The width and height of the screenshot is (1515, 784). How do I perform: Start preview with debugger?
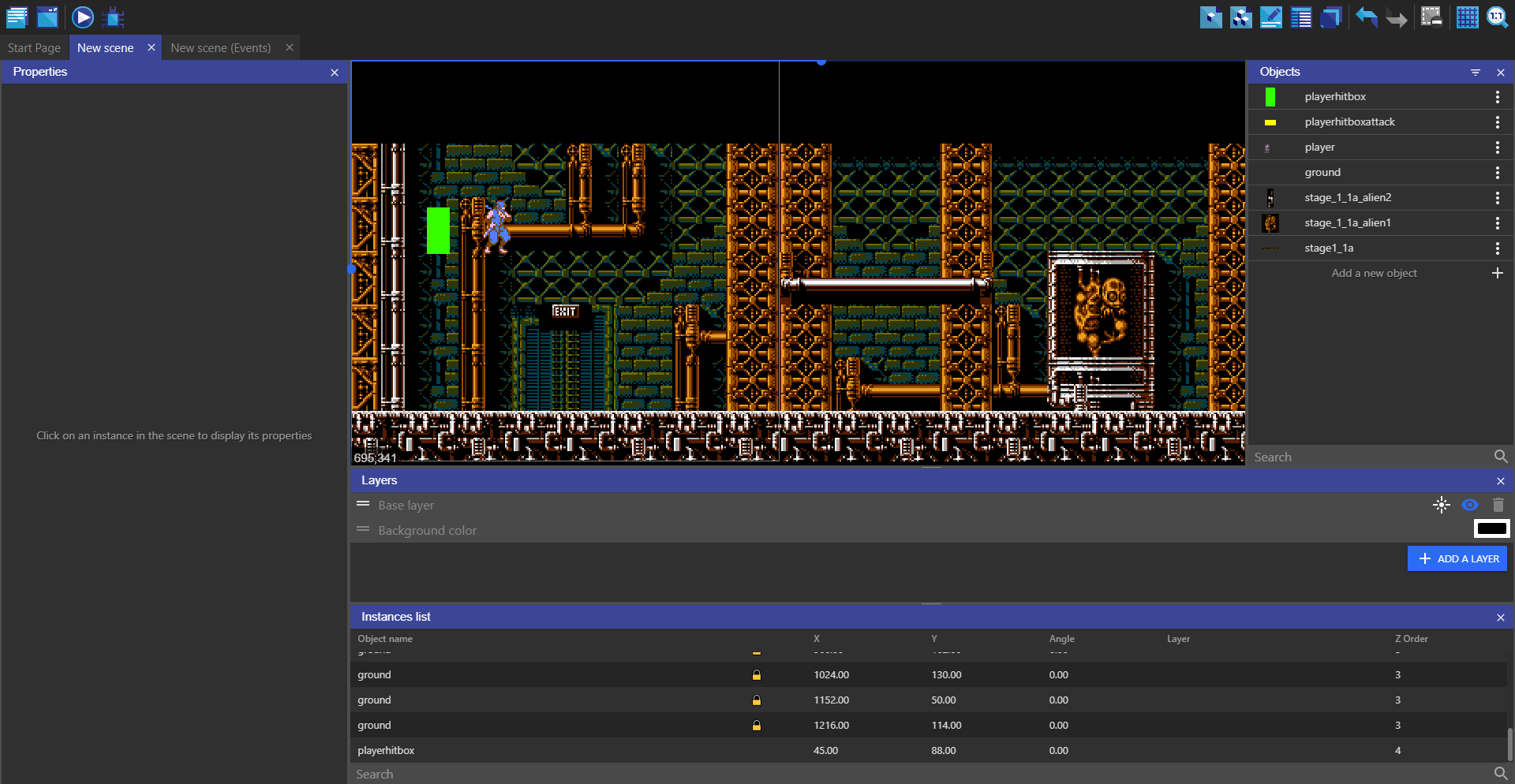click(114, 17)
